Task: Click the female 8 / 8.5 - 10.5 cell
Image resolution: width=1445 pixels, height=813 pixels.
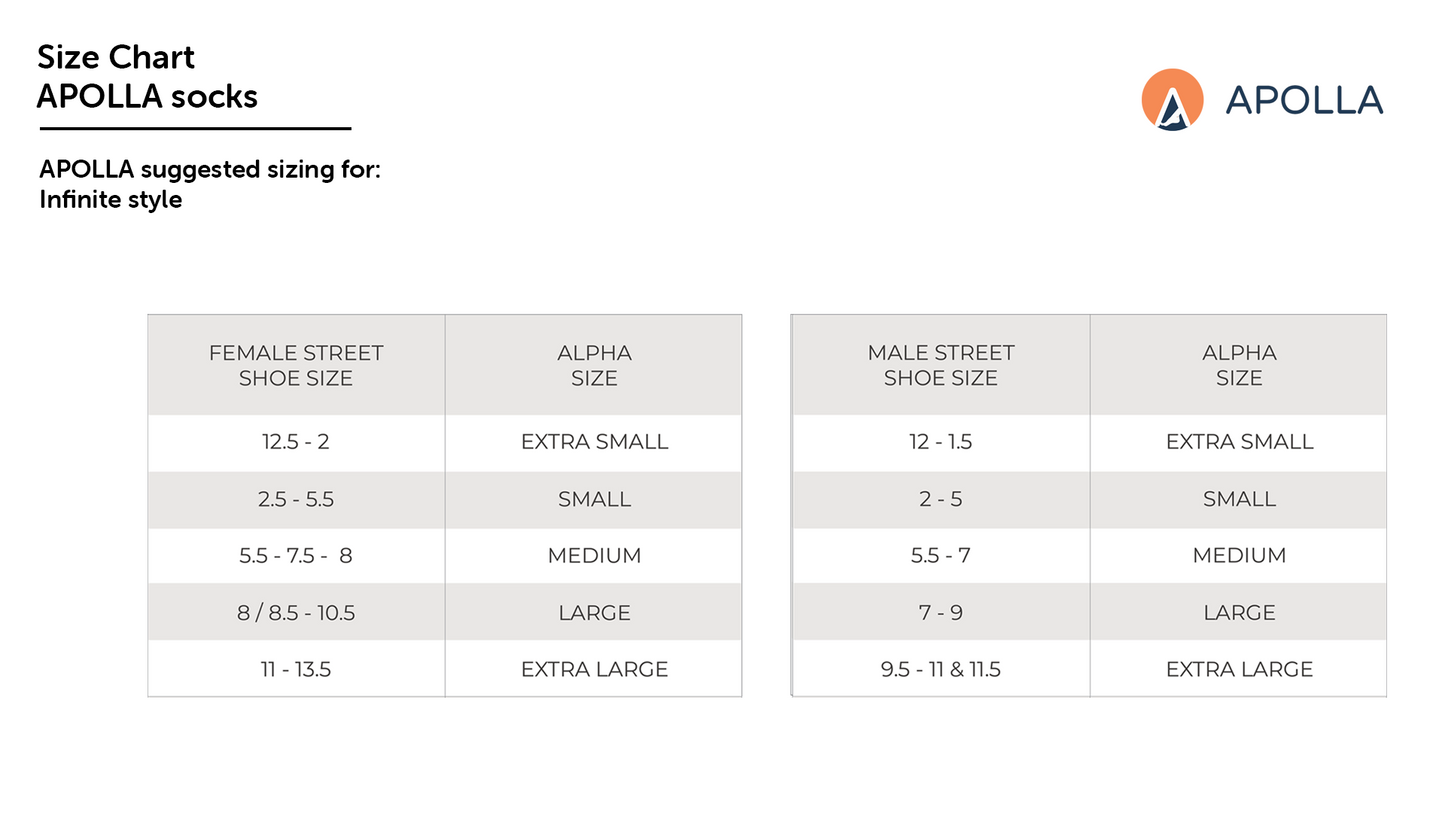Action: 296,612
